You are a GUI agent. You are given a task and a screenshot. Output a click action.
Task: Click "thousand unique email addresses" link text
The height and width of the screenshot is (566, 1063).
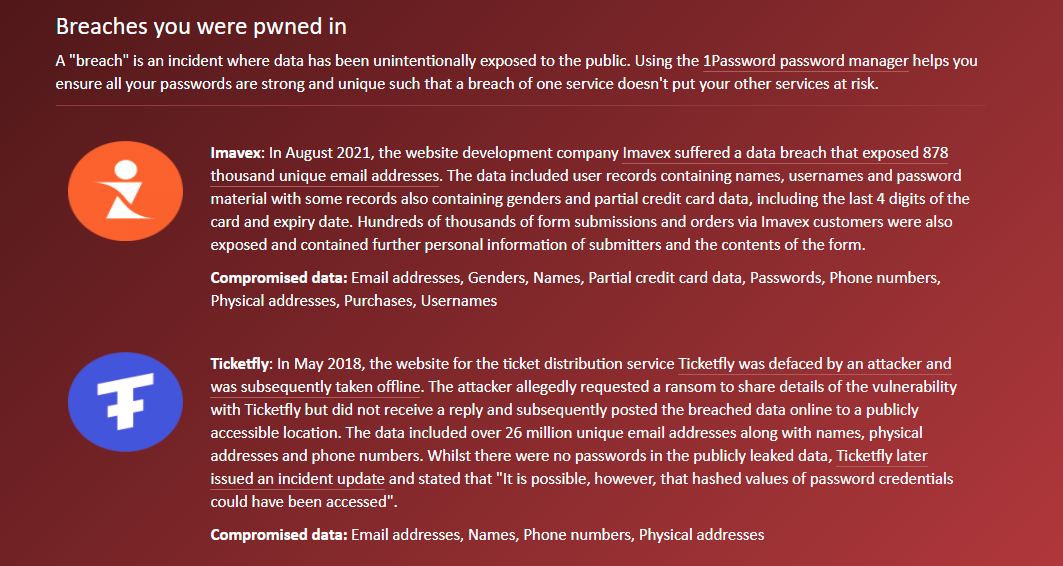pos(324,176)
